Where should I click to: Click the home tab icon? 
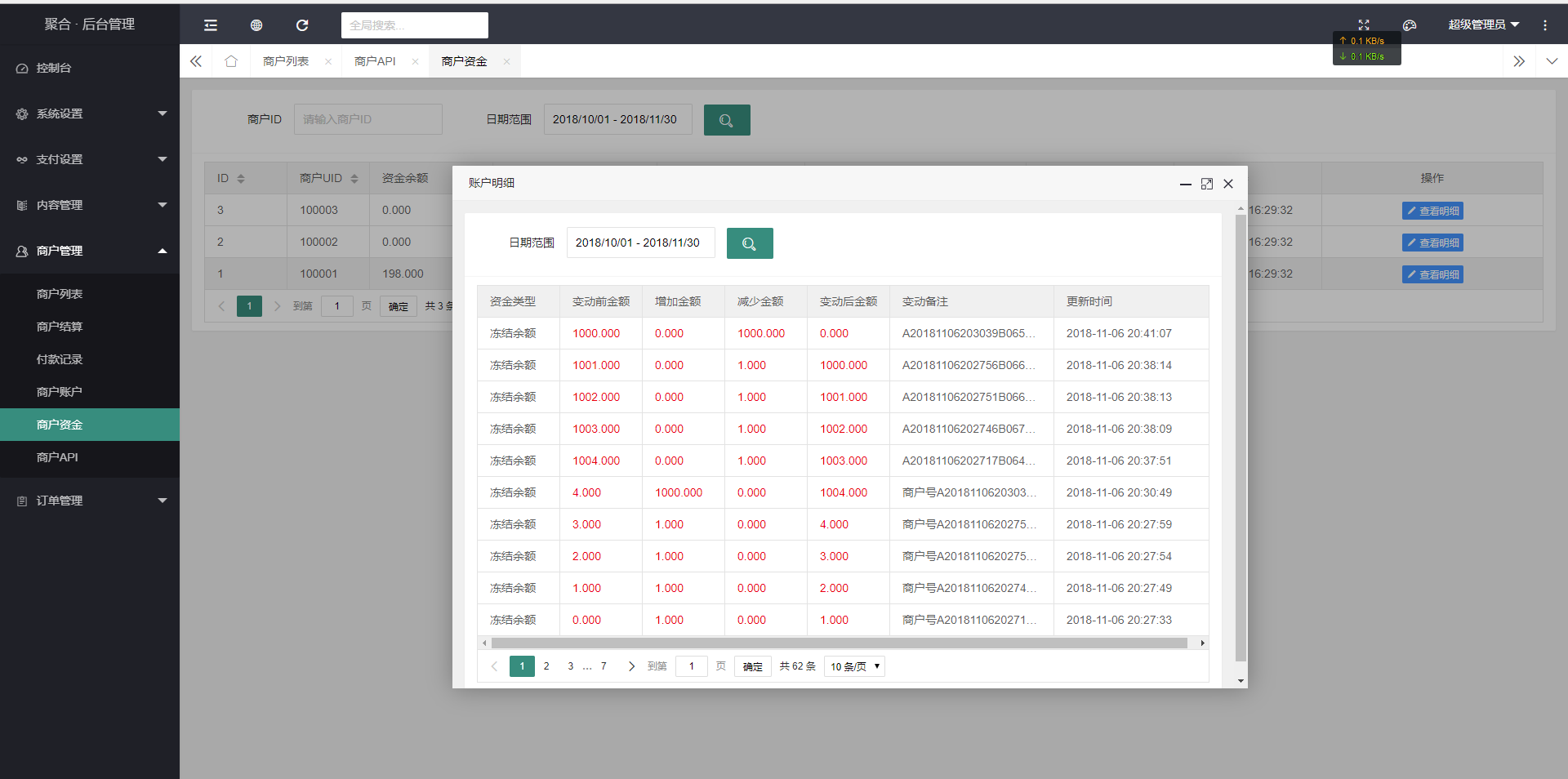[231, 61]
